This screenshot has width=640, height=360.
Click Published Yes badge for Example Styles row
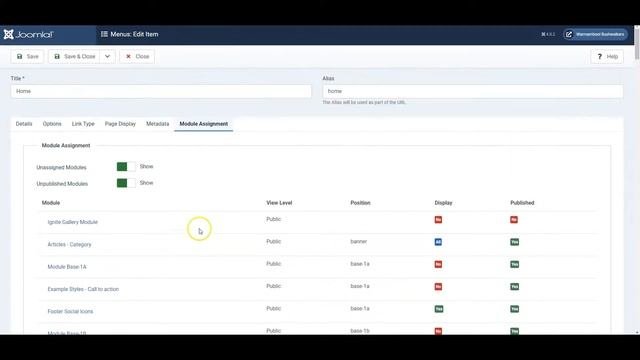515,287
